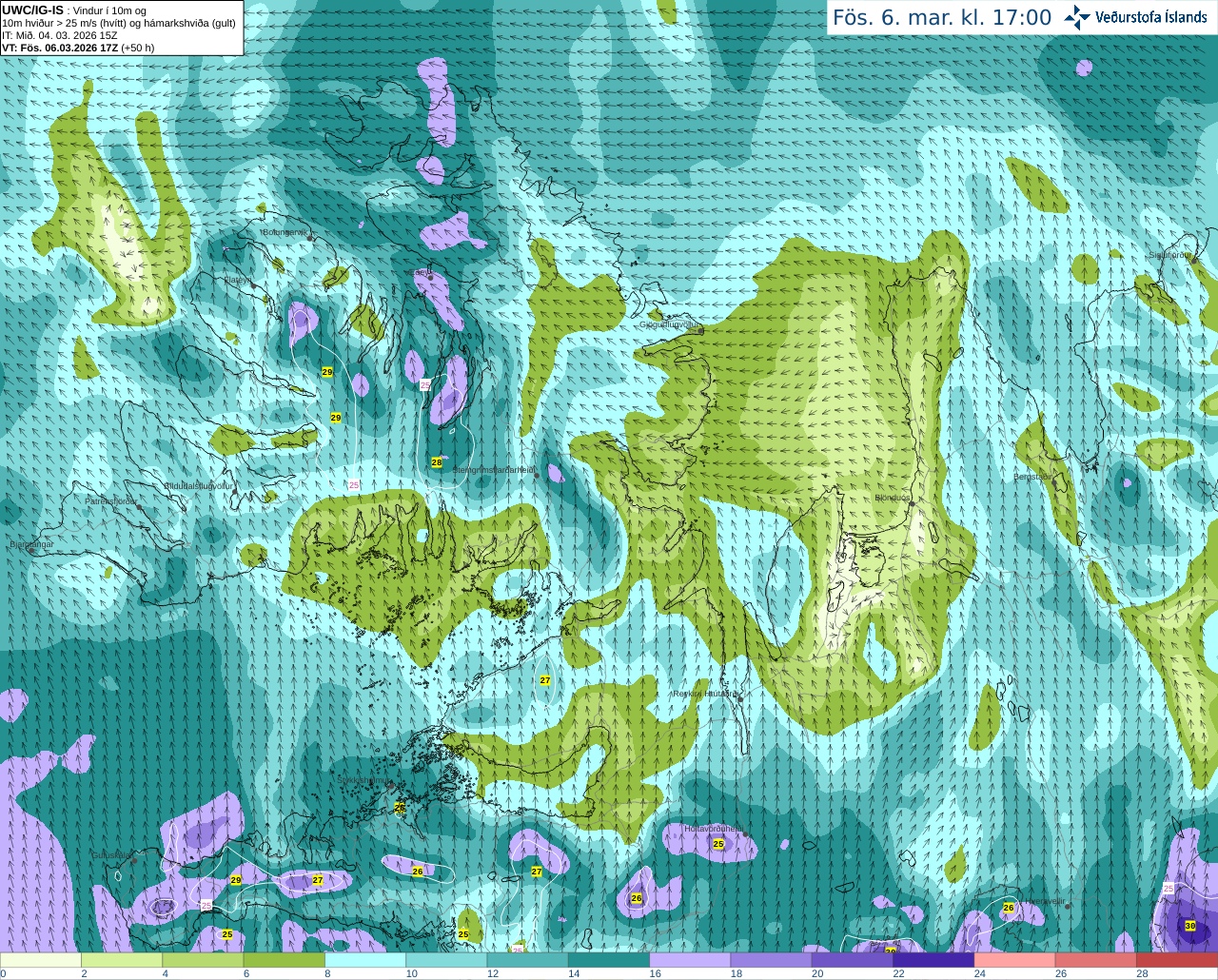Click the yellow 28 gust marker
1218x980 pixels.
tap(437, 462)
